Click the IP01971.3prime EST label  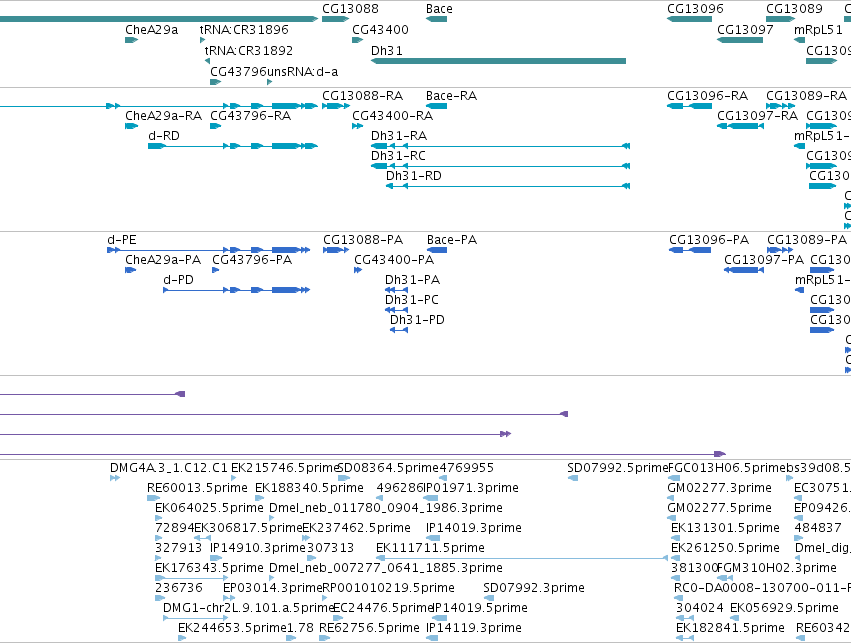coord(471,488)
